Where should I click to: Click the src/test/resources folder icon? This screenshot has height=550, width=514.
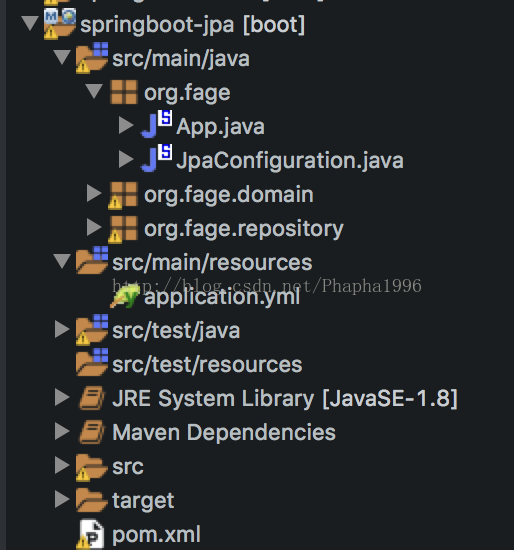[92, 362]
